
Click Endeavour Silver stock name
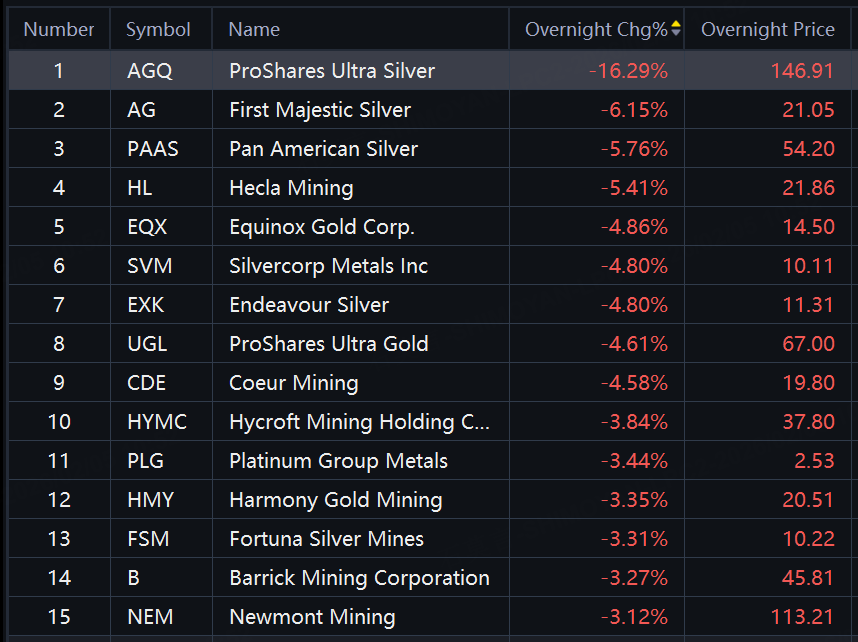click(x=309, y=305)
